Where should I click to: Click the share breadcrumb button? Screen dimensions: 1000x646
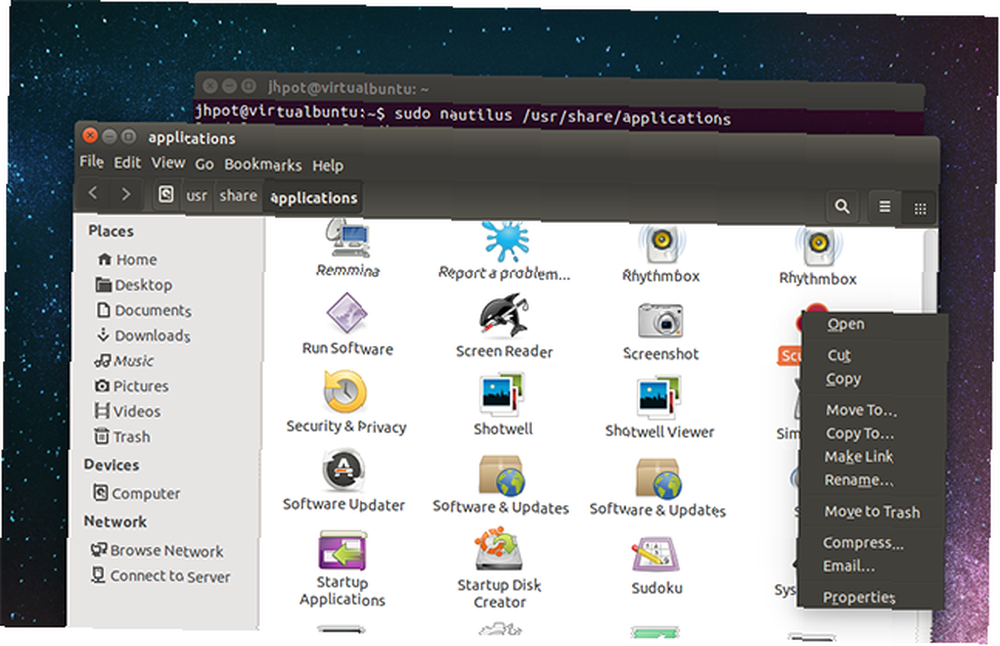click(238, 196)
